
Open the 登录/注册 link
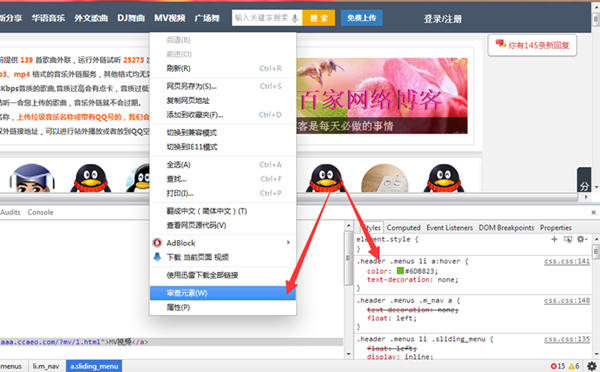[442, 19]
